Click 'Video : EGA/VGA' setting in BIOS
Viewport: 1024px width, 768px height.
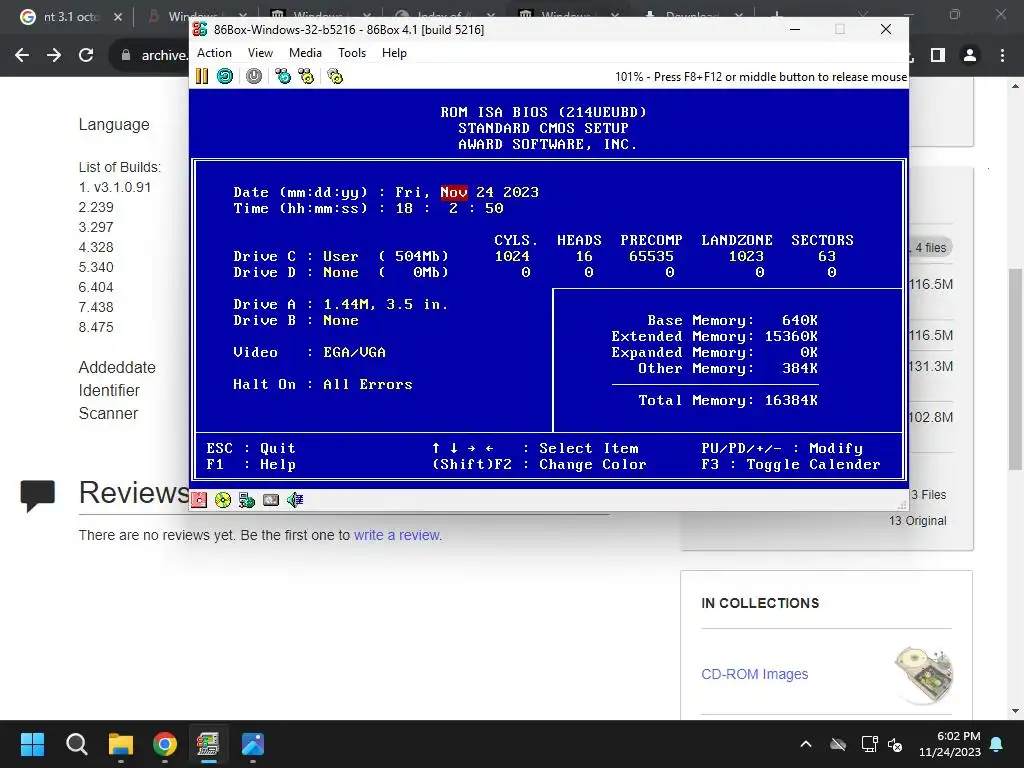click(x=310, y=353)
